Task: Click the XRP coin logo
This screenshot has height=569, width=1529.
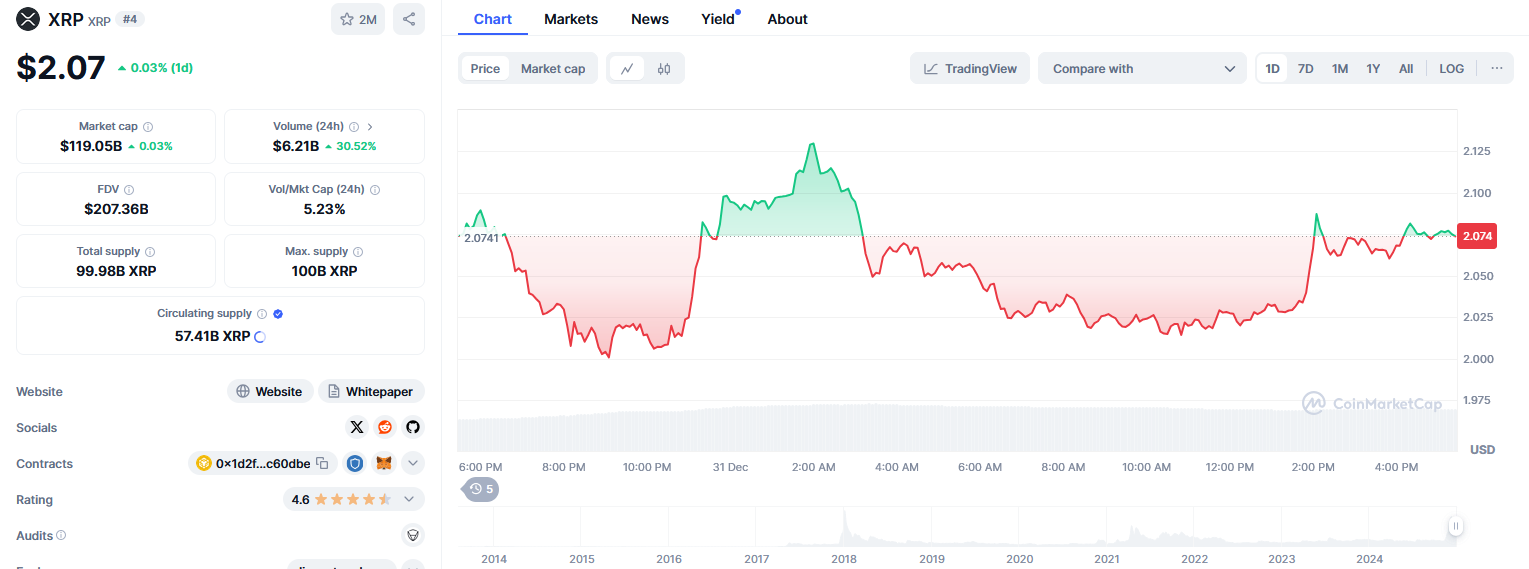Action: [28, 19]
